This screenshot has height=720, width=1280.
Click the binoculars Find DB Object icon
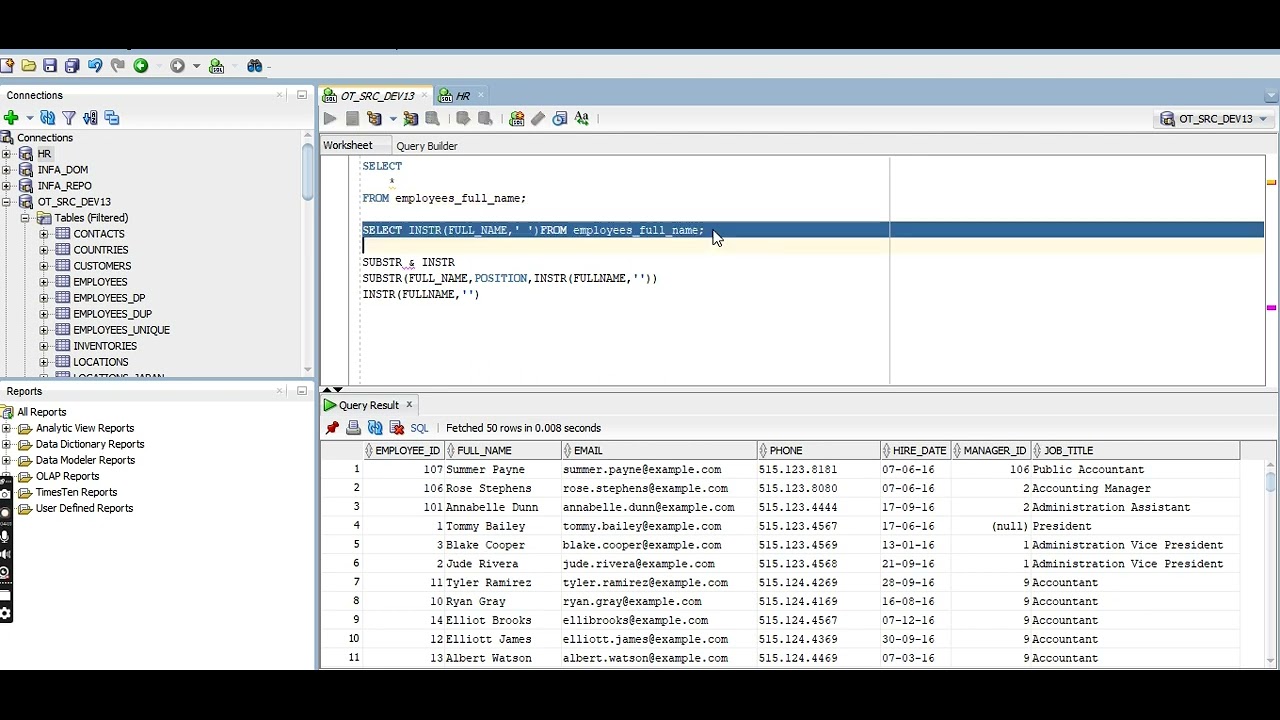pos(255,66)
